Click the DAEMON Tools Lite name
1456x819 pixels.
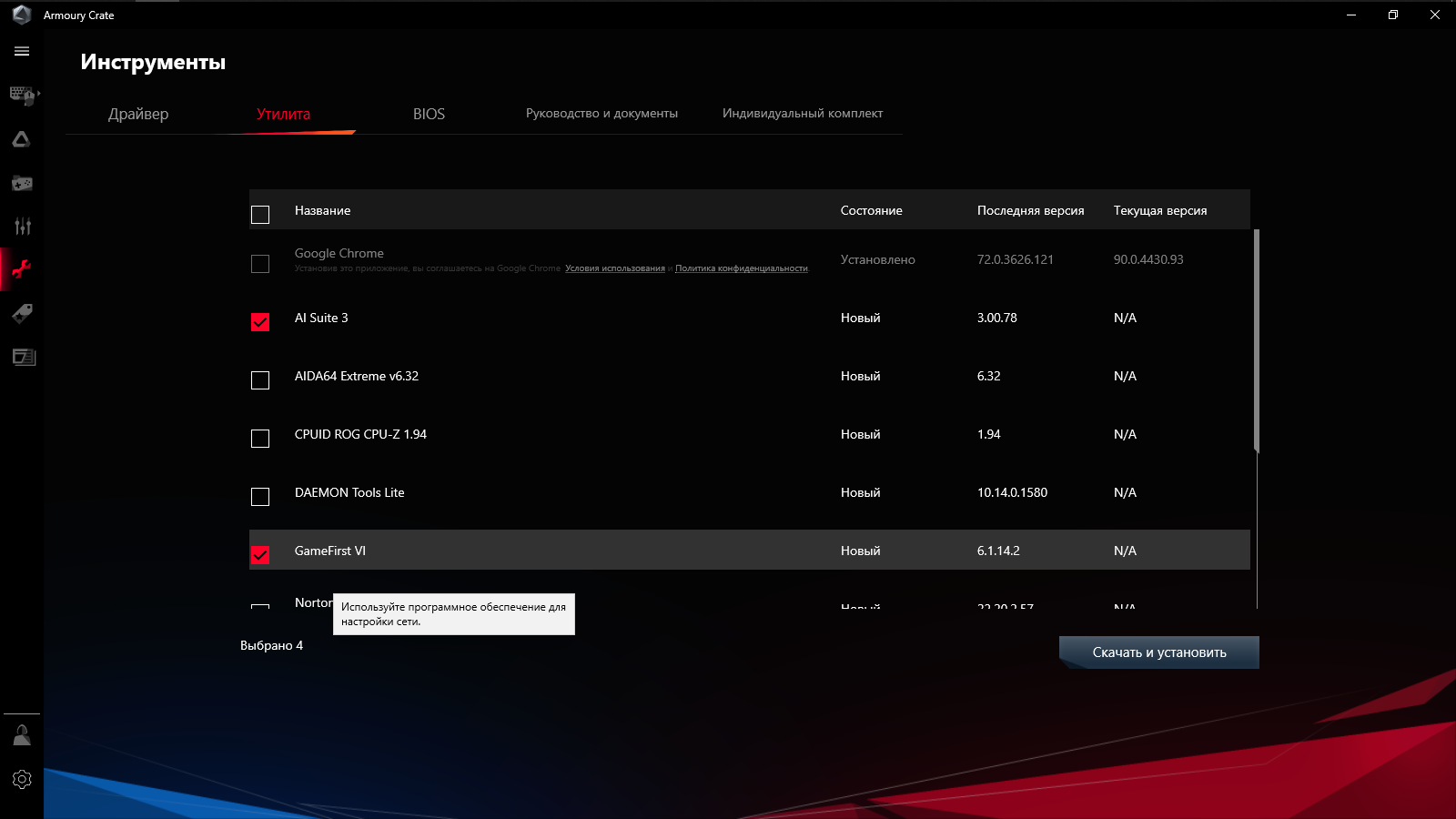[x=349, y=492]
